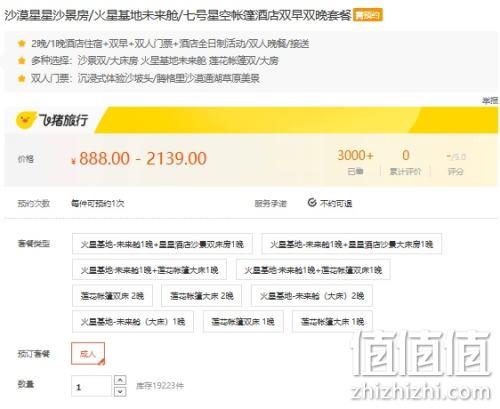This screenshot has height=409, width=500.
Task: Pick 火星基地-未来舱（大床）2晚 package
Action: (x=312, y=295)
